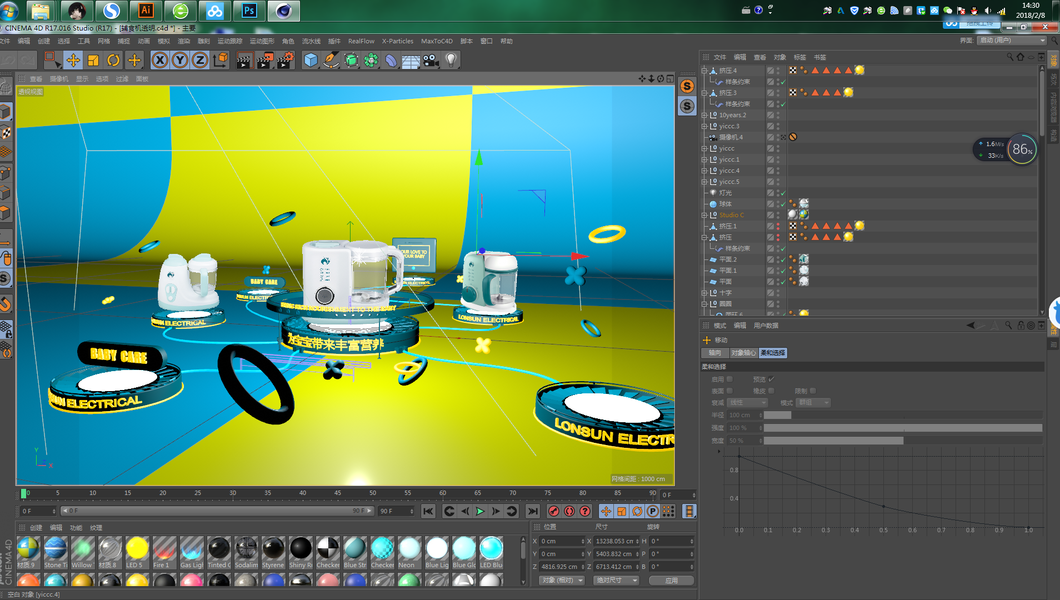Switch to 柔和选择 tab
The height and width of the screenshot is (600, 1060).
pos(773,353)
